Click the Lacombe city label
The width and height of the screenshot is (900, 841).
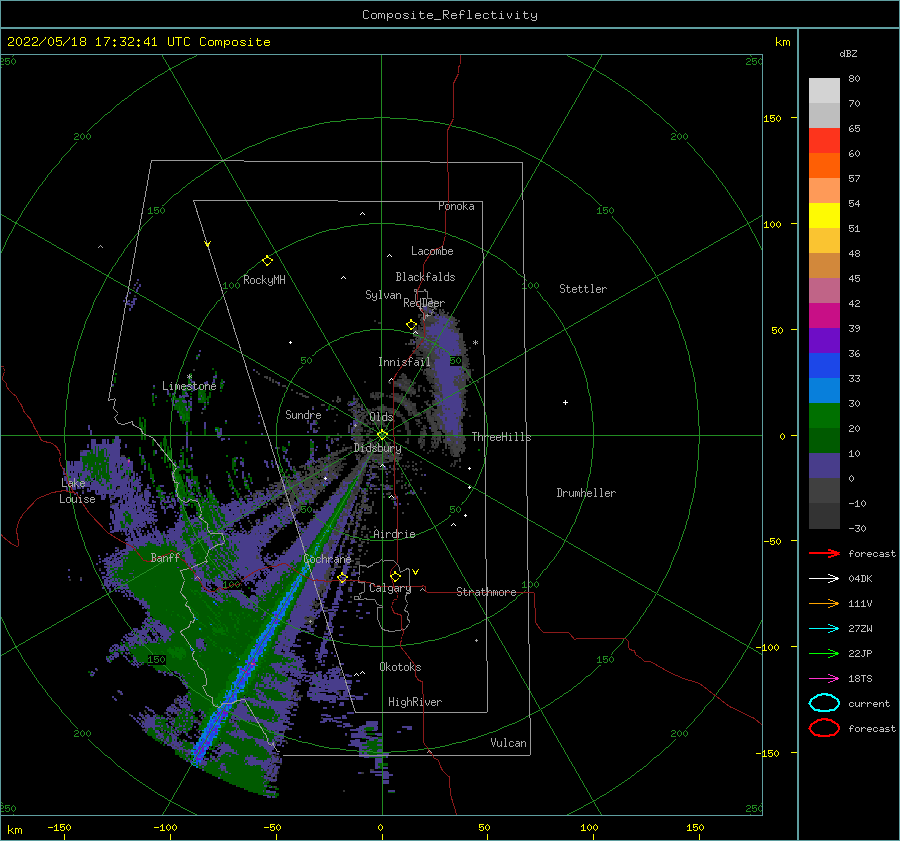432,251
